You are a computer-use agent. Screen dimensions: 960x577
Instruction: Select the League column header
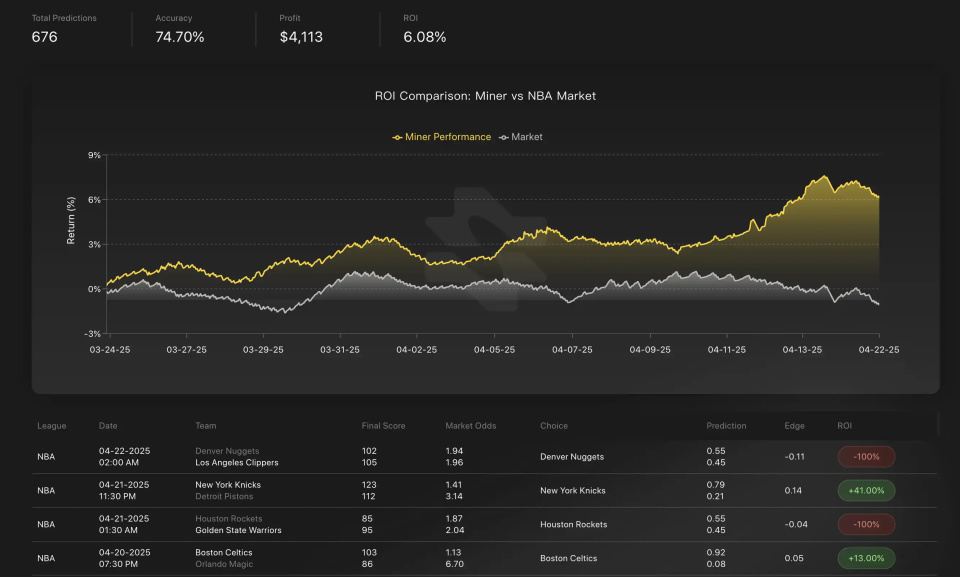pyautogui.click(x=52, y=426)
